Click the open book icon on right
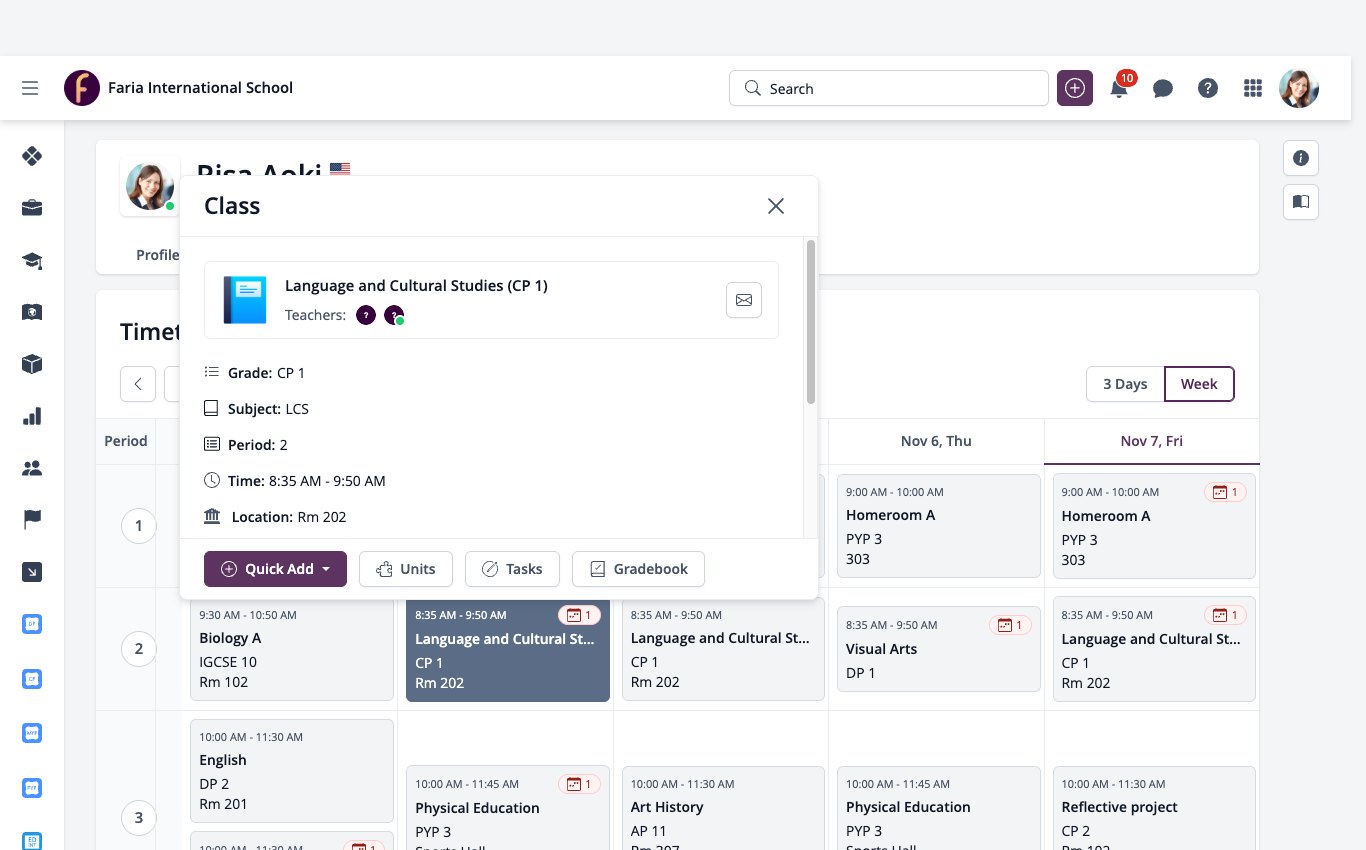This screenshot has width=1366, height=850. coord(1301,202)
